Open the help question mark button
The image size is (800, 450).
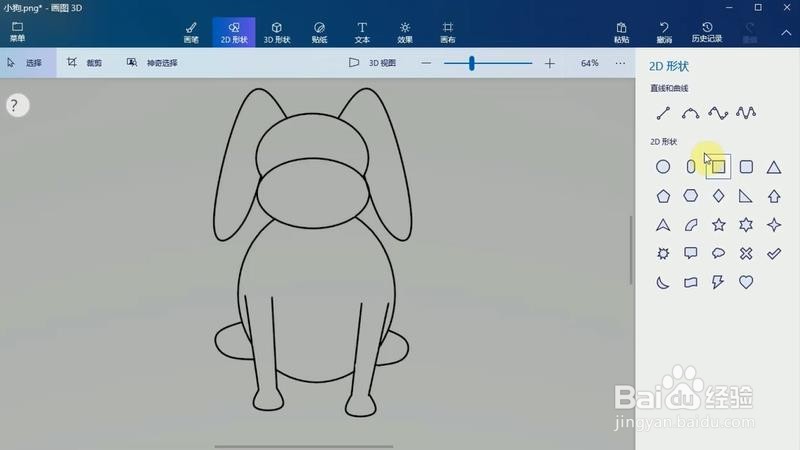(17, 106)
